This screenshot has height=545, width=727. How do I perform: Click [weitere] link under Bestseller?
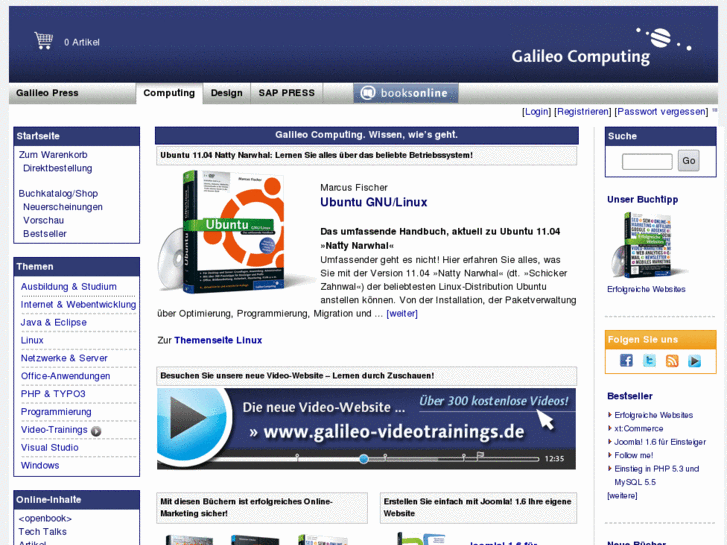622,496
